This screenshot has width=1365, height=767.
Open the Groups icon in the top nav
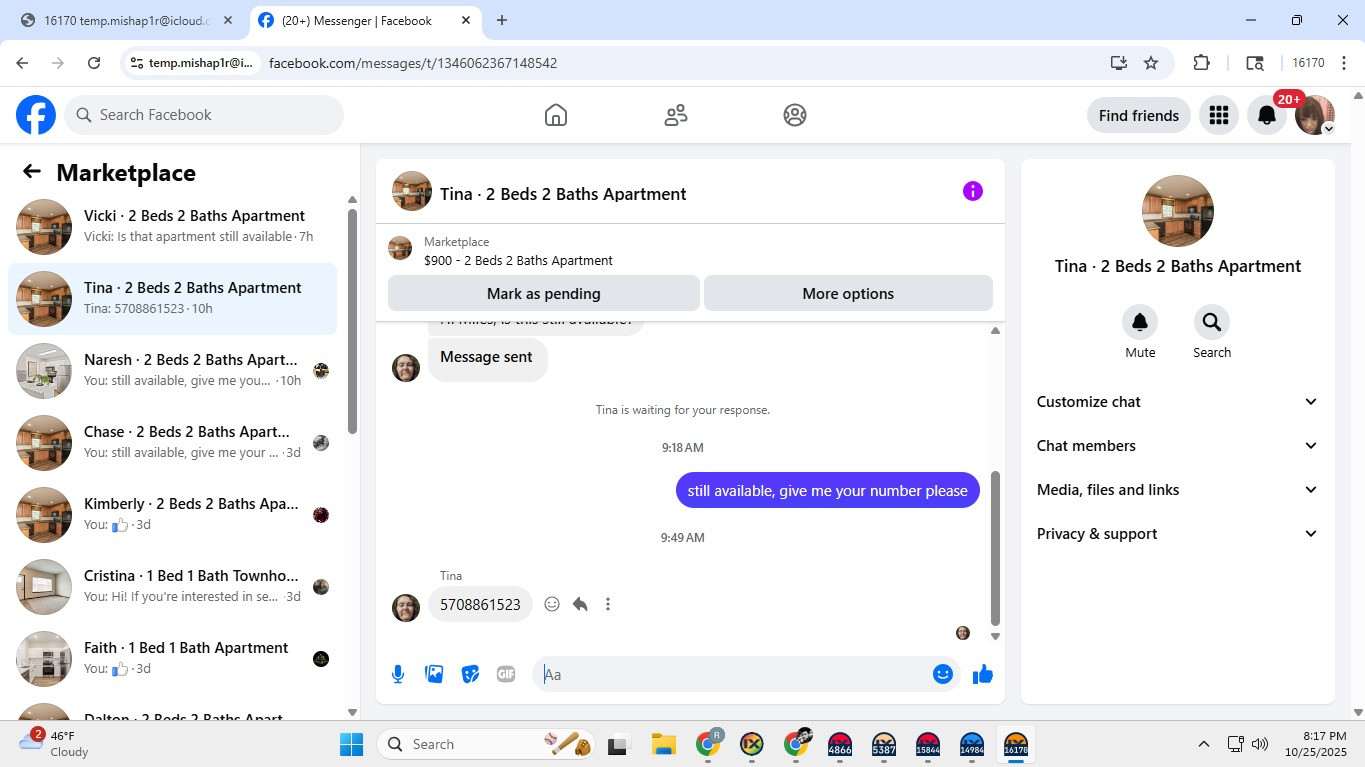click(795, 115)
